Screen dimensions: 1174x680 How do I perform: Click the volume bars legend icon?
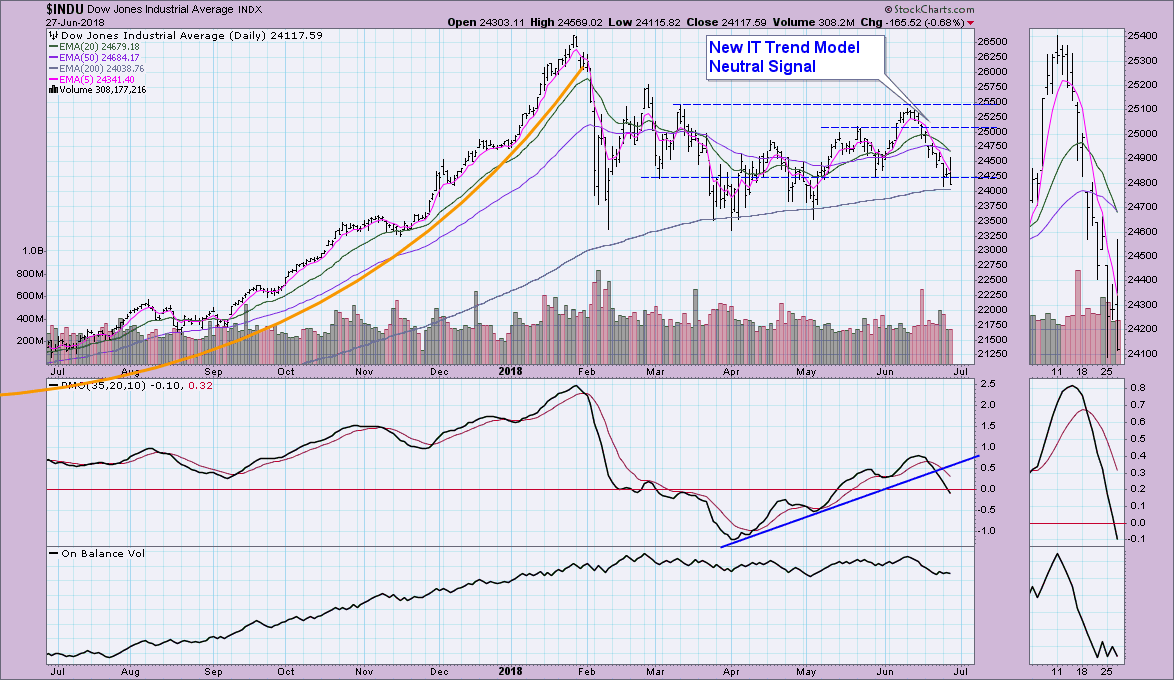53,90
